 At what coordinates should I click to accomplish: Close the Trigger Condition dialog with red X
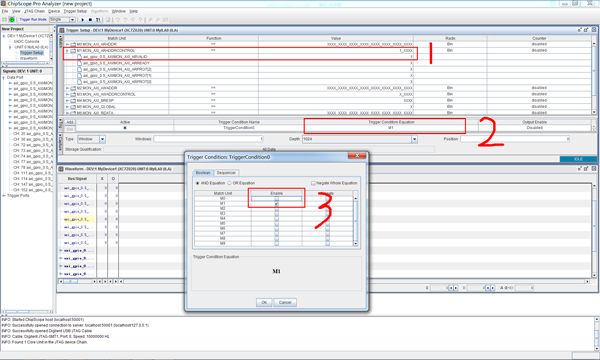(357, 155)
